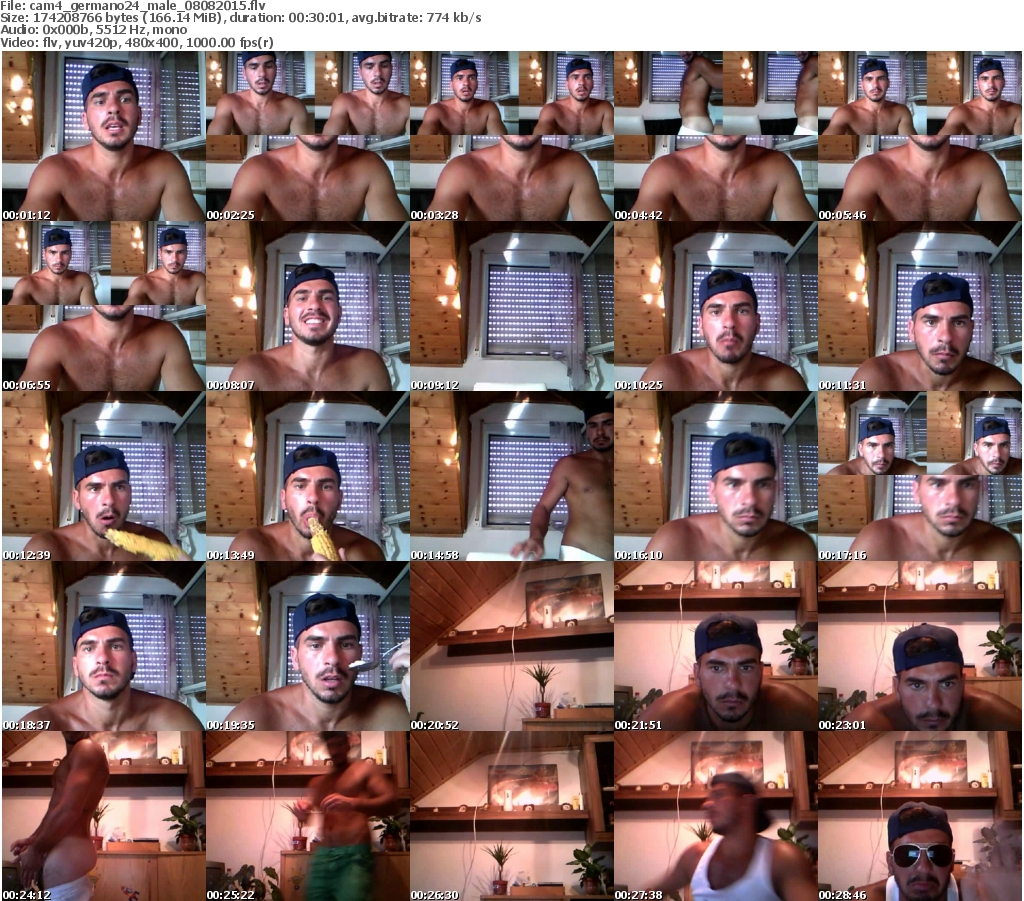Select the thumbnail at 00:24:12

pos(103,816)
